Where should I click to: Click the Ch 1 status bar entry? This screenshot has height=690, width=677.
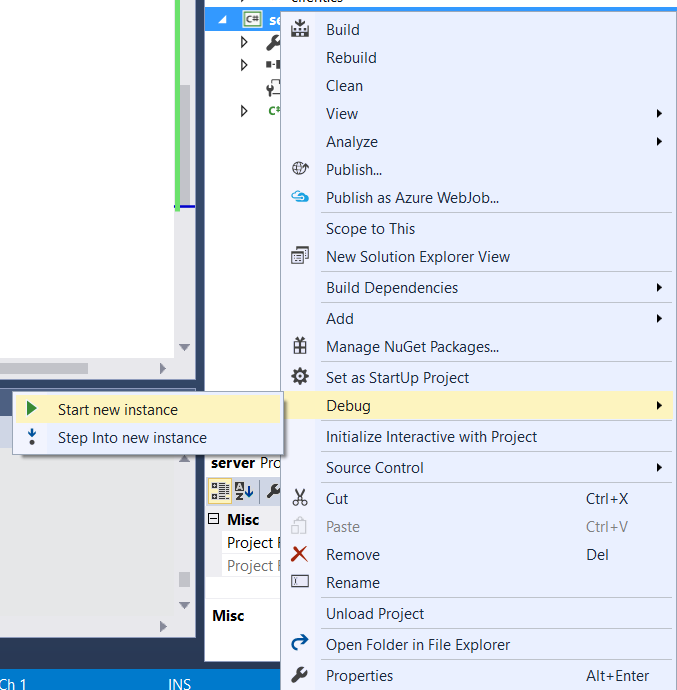point(13,683)
